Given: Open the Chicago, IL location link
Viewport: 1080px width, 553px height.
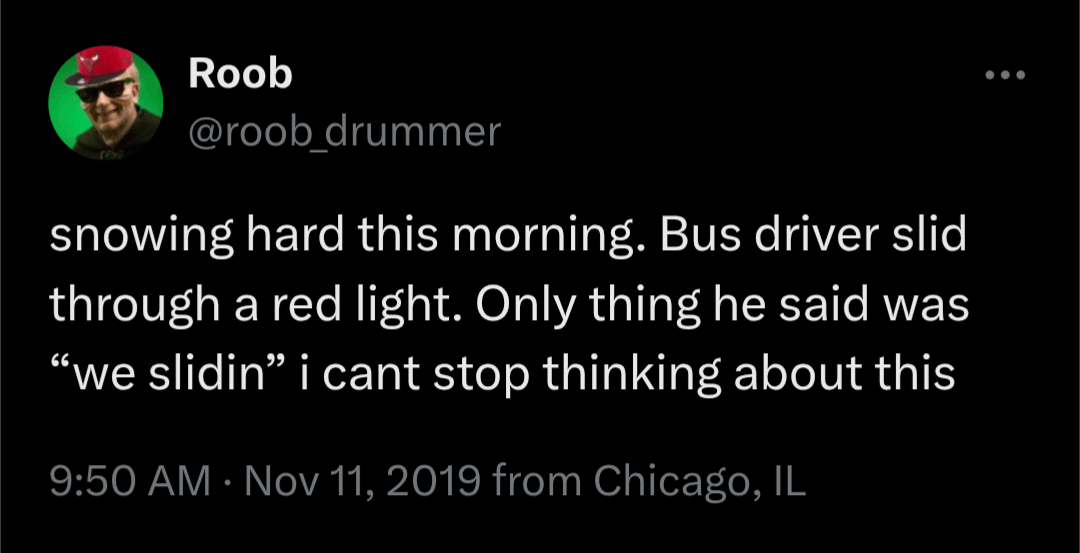Looking at the screenshot, I should 699,482.
